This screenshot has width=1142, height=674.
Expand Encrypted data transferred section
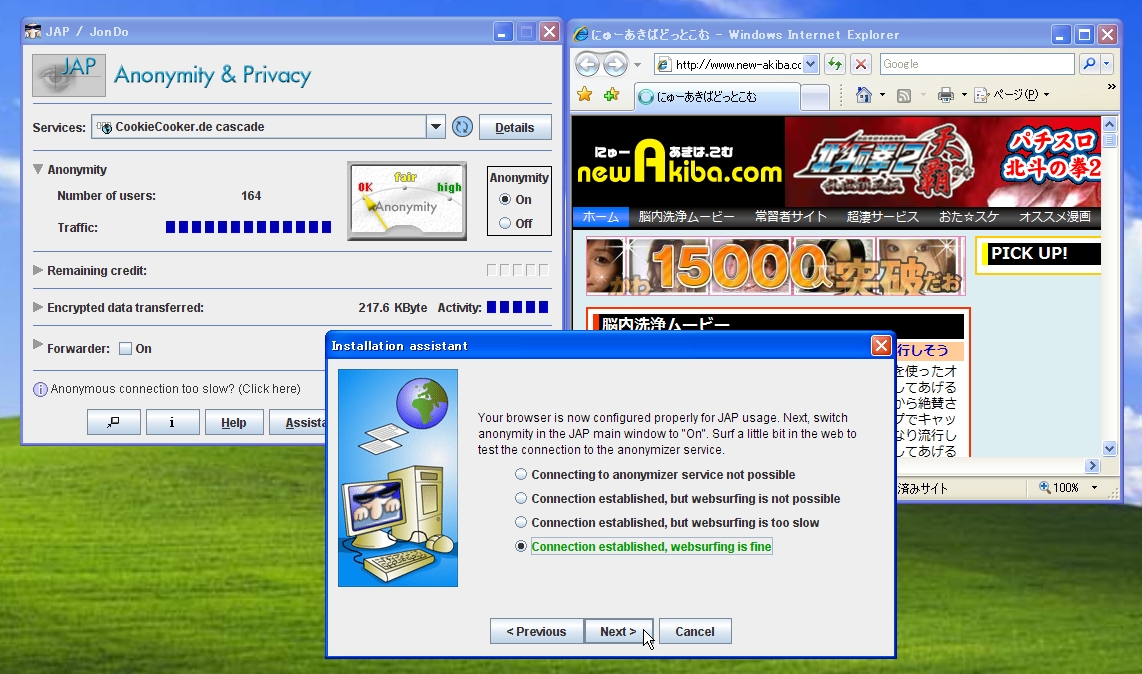point(38,307)
